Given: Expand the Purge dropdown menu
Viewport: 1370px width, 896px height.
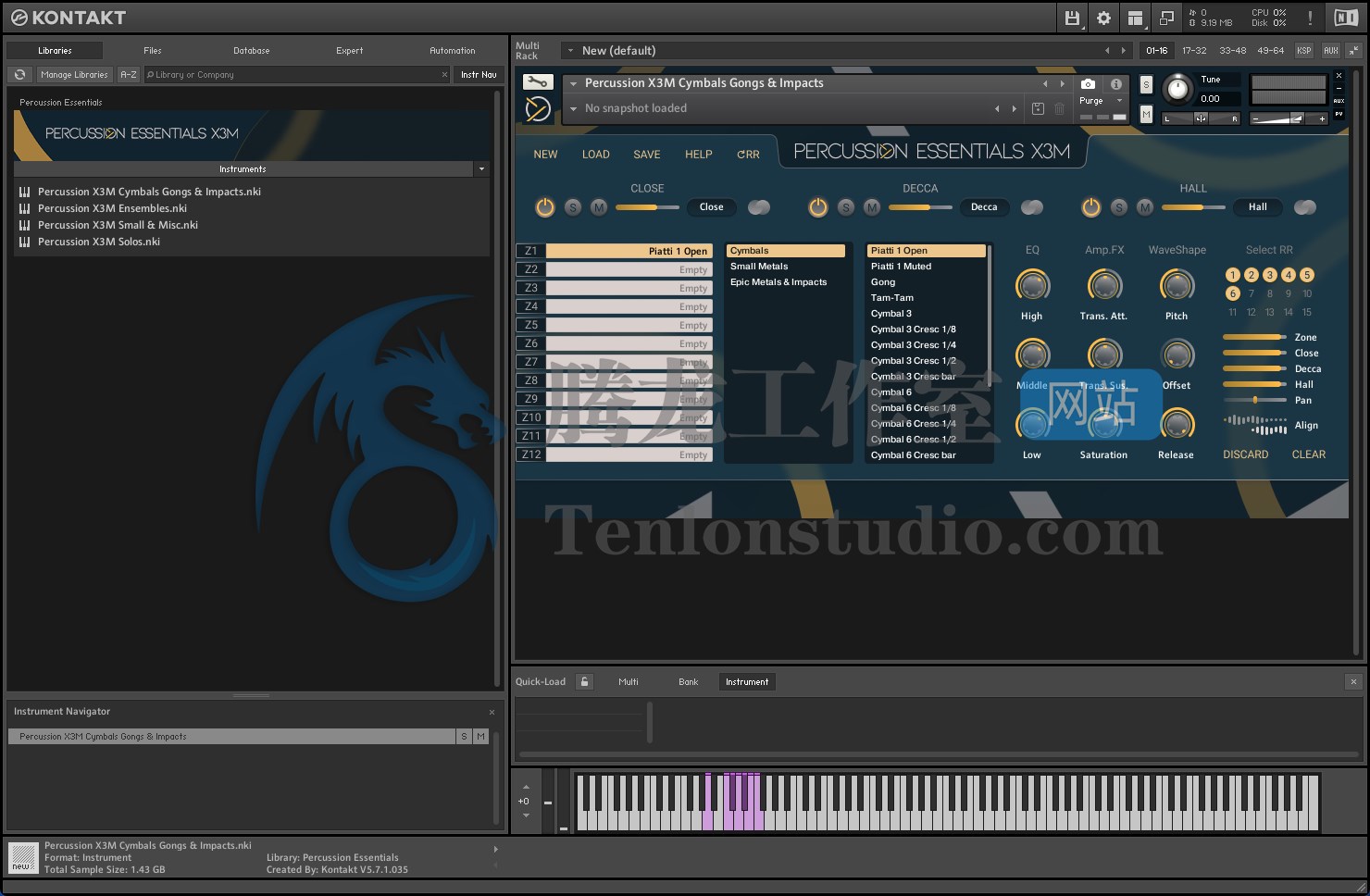Looking at the screenshot, I should [1119, 101].
